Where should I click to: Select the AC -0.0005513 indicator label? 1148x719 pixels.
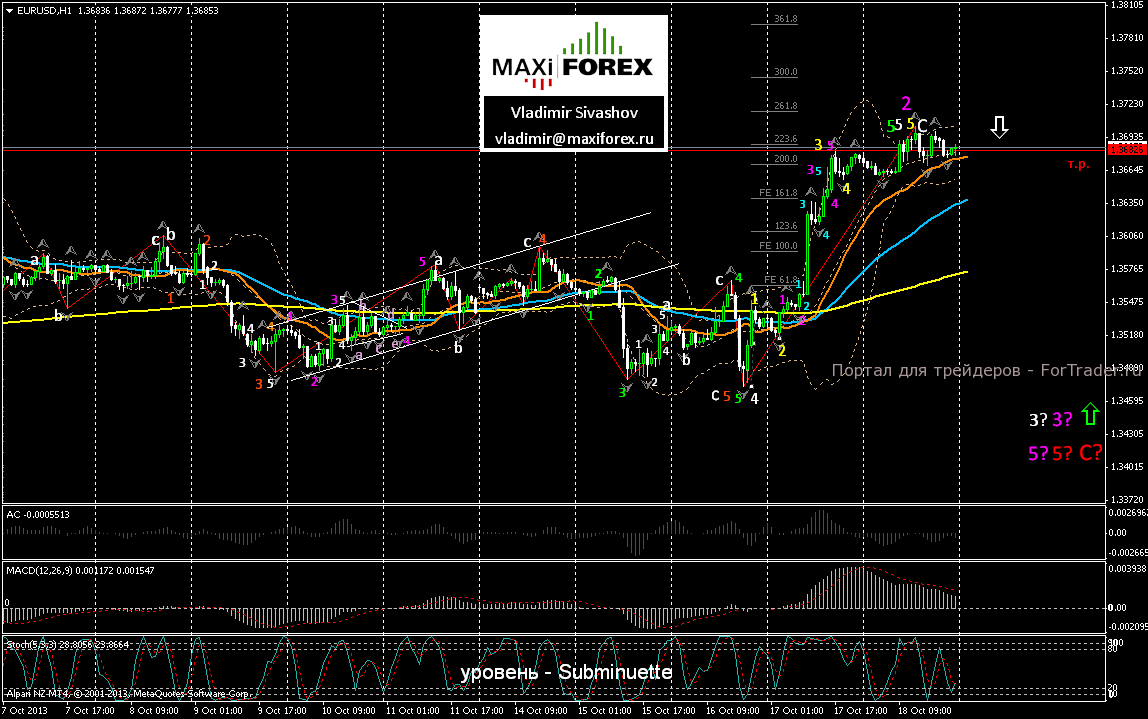pyautogui.click(x=38, y=515)
